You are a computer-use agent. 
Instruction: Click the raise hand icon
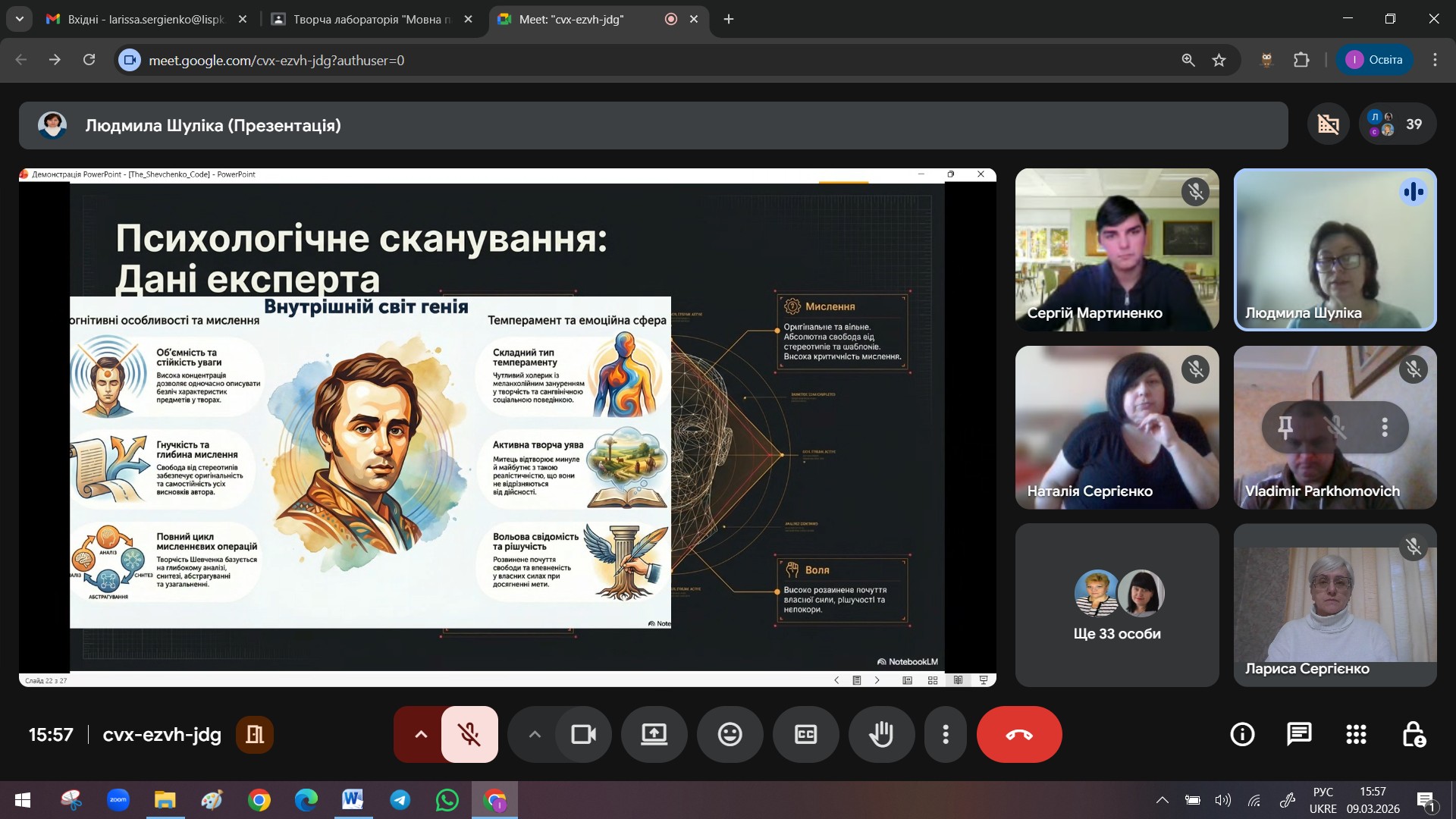click(x=881, y=734)
